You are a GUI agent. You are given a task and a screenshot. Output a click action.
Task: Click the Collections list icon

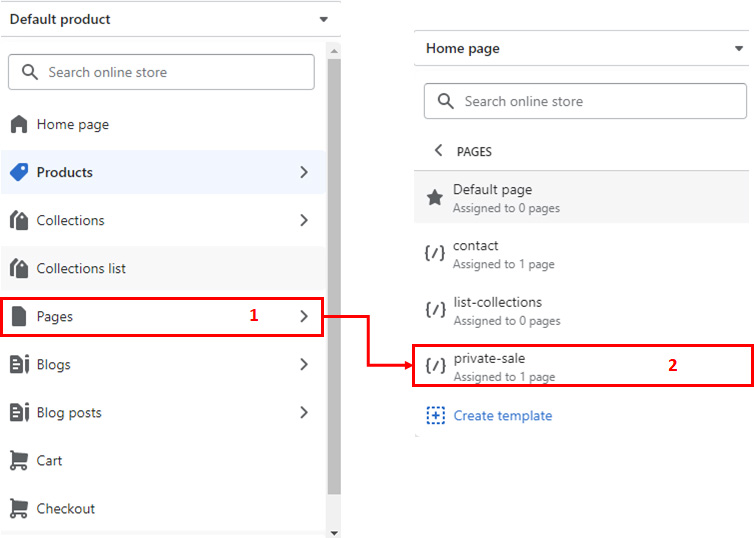[19, 268]
